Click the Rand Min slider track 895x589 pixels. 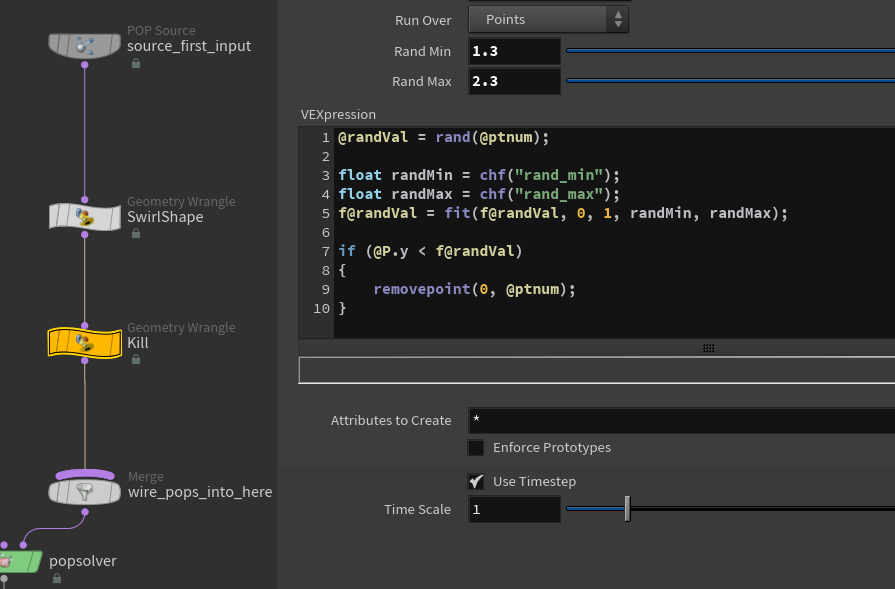pos(730,50)
